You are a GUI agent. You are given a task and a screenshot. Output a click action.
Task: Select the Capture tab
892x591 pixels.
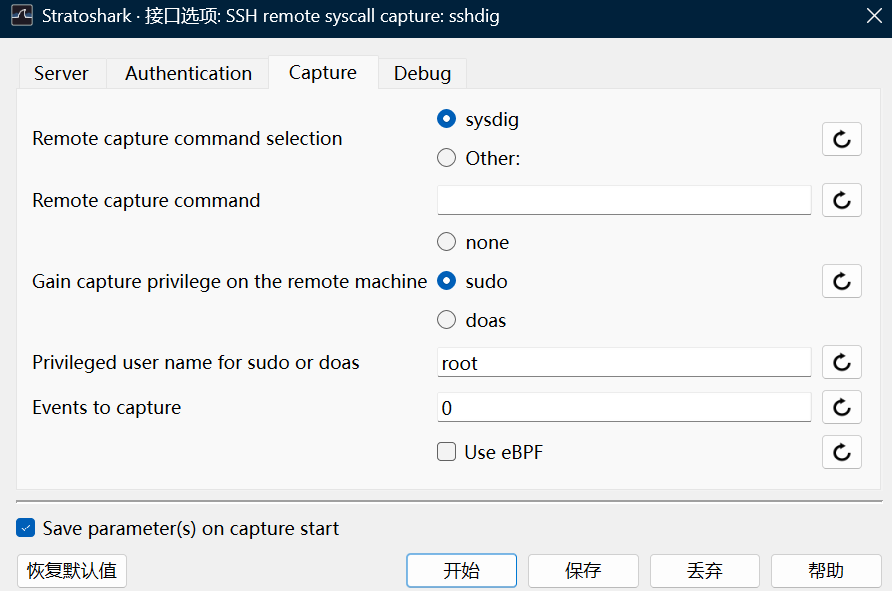tap(323, 72)
